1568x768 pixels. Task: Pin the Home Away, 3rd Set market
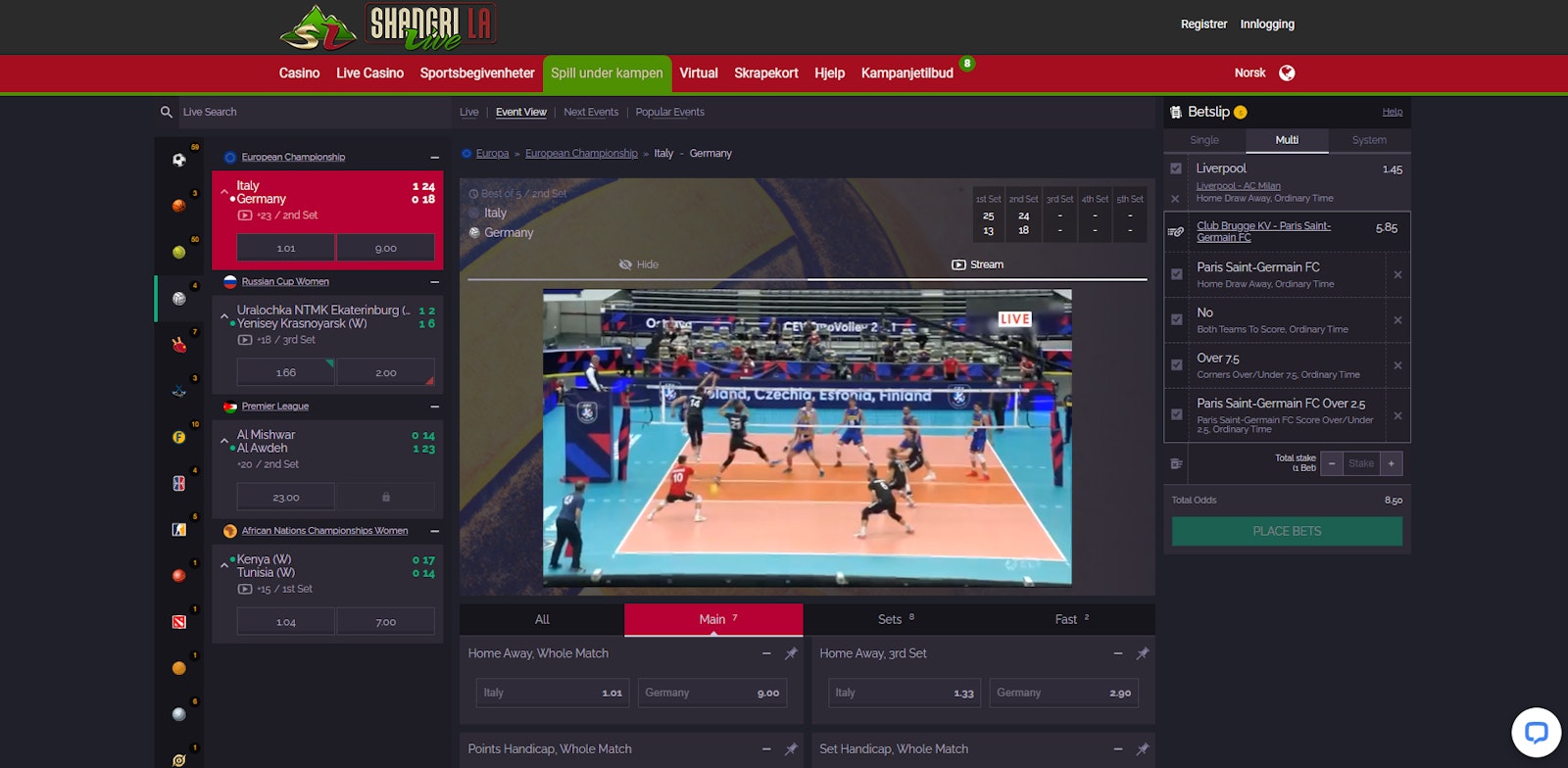[x=1142, y=653]
